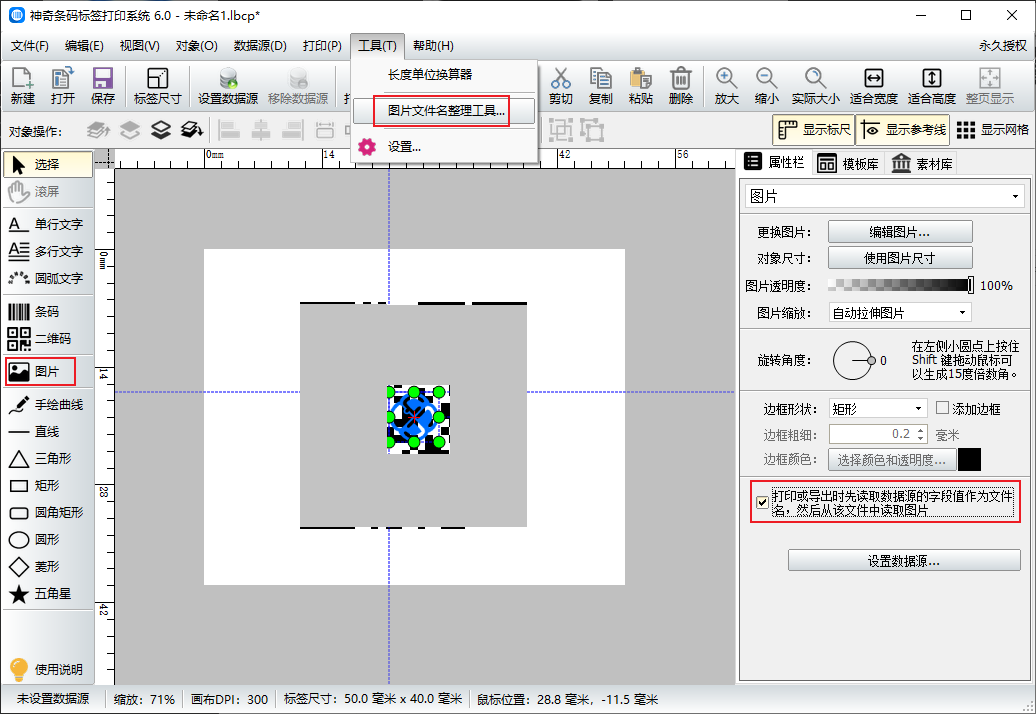Screen dimensions: 1036x714
Task: Save the label with the 保存 icon
Action: tap(102, 86)
